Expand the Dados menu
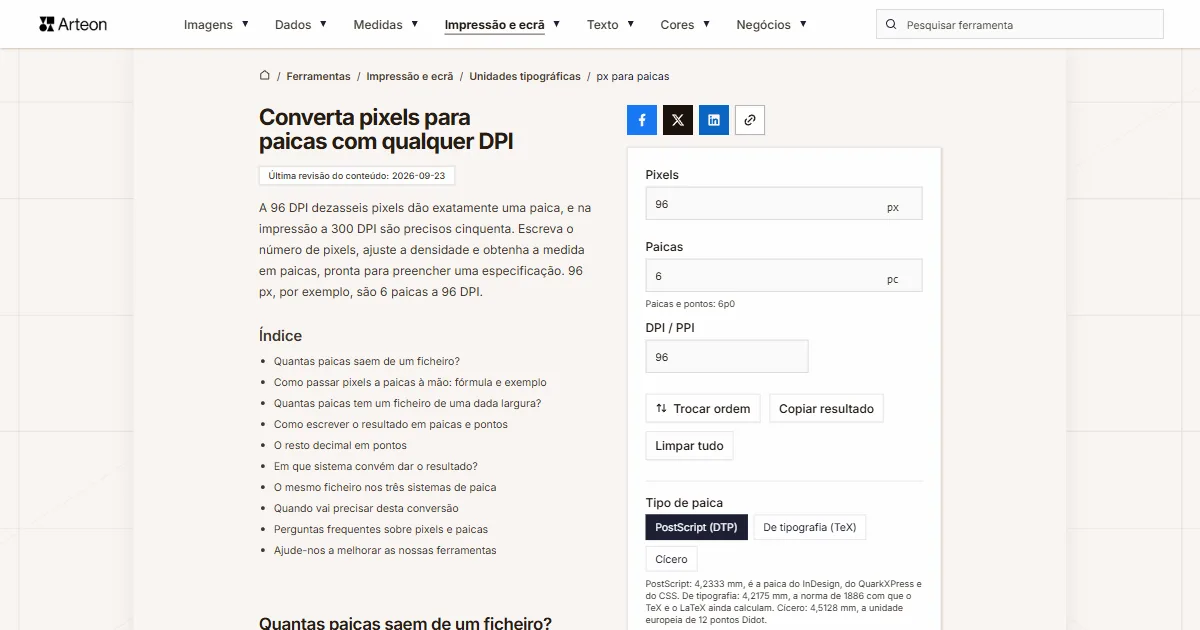 click(301, 25)
